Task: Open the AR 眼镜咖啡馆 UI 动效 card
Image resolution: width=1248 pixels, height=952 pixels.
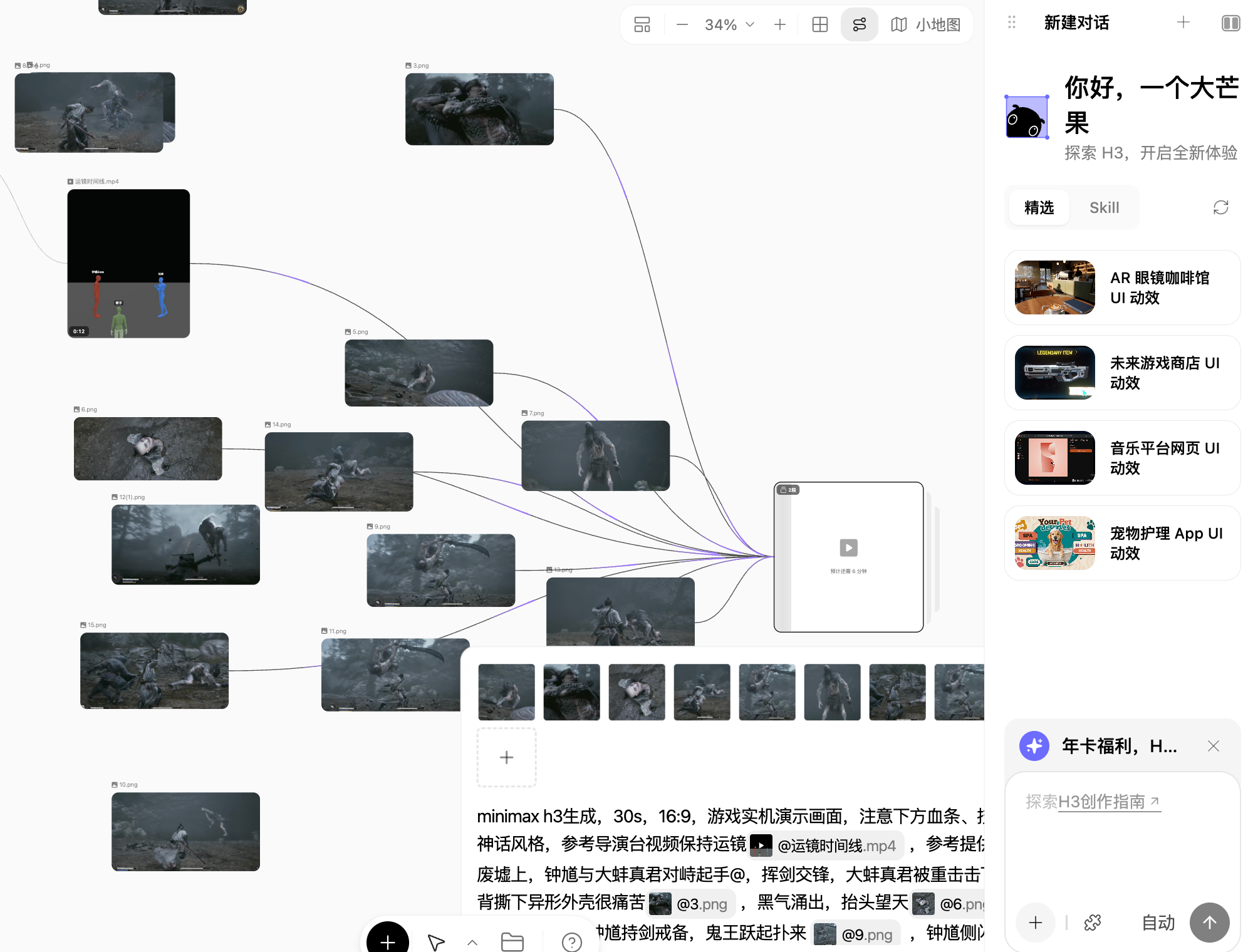Action: coord(1122,287)
